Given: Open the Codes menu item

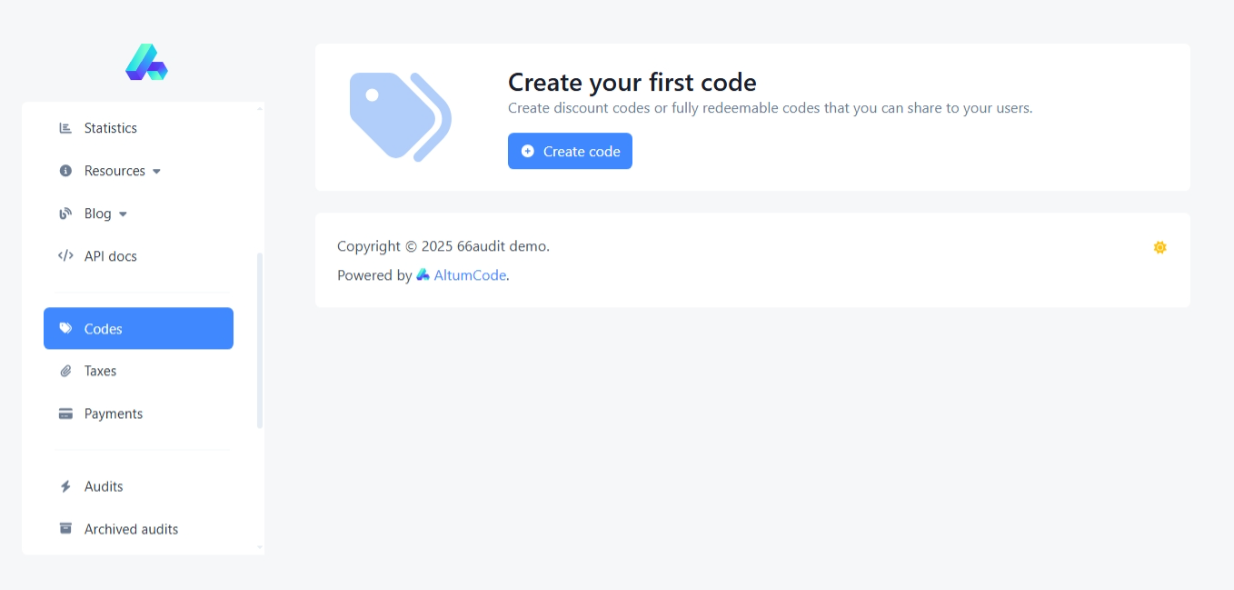Looking at the screenshot, I should tap(138, 328).
